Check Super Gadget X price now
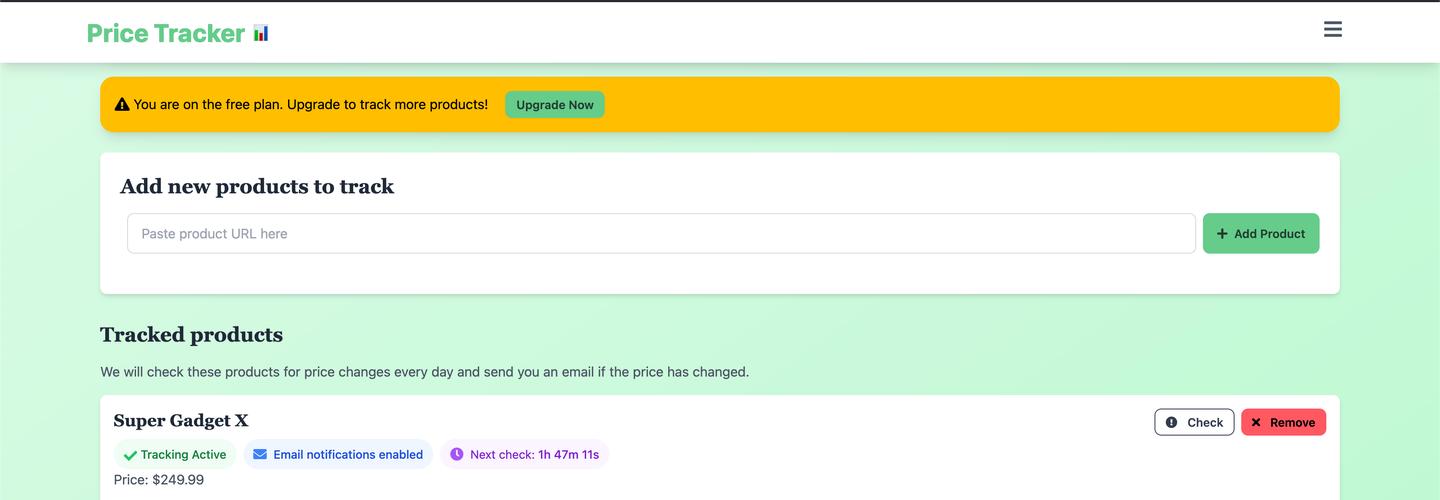 click(1194, 423)
